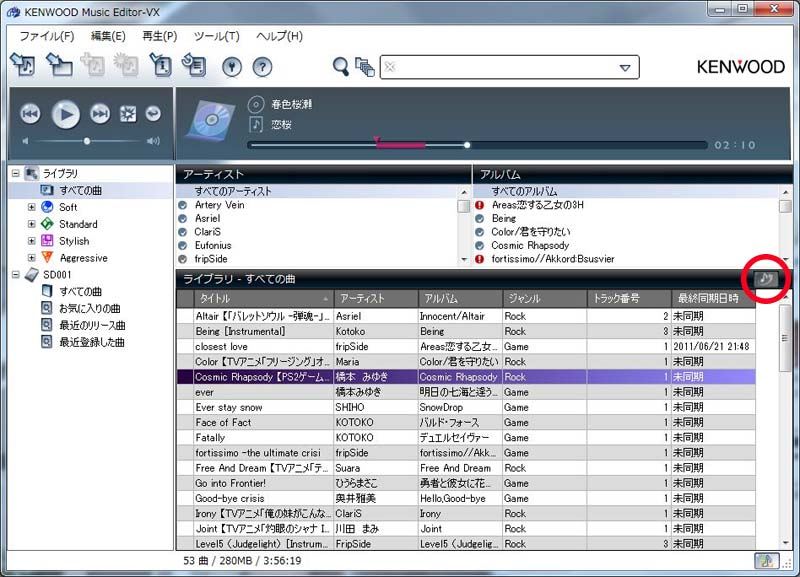Clear the search box with X icon
This screenshot has width=800, height=577.
[390, 67]
